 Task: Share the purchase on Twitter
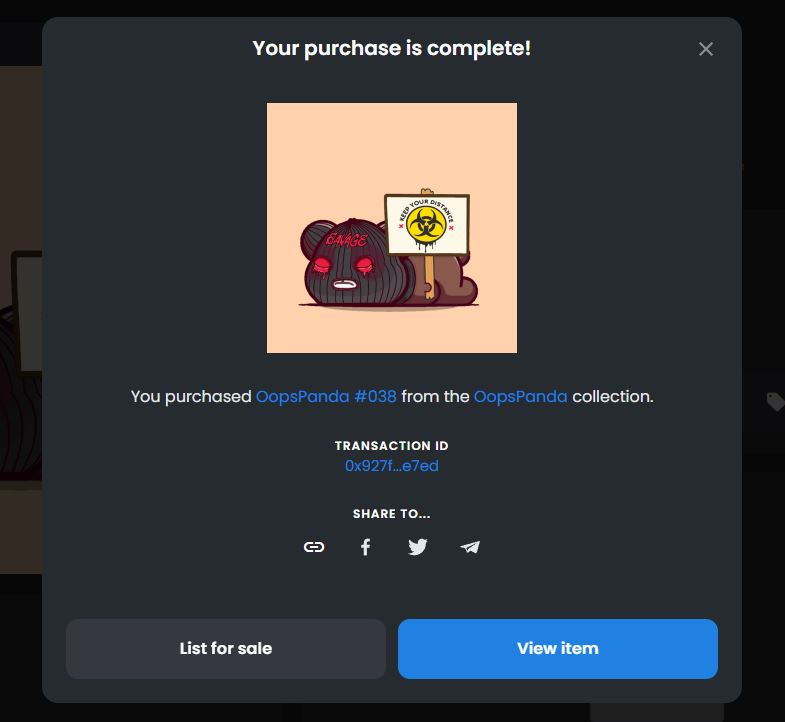click(x=418, y=547)
